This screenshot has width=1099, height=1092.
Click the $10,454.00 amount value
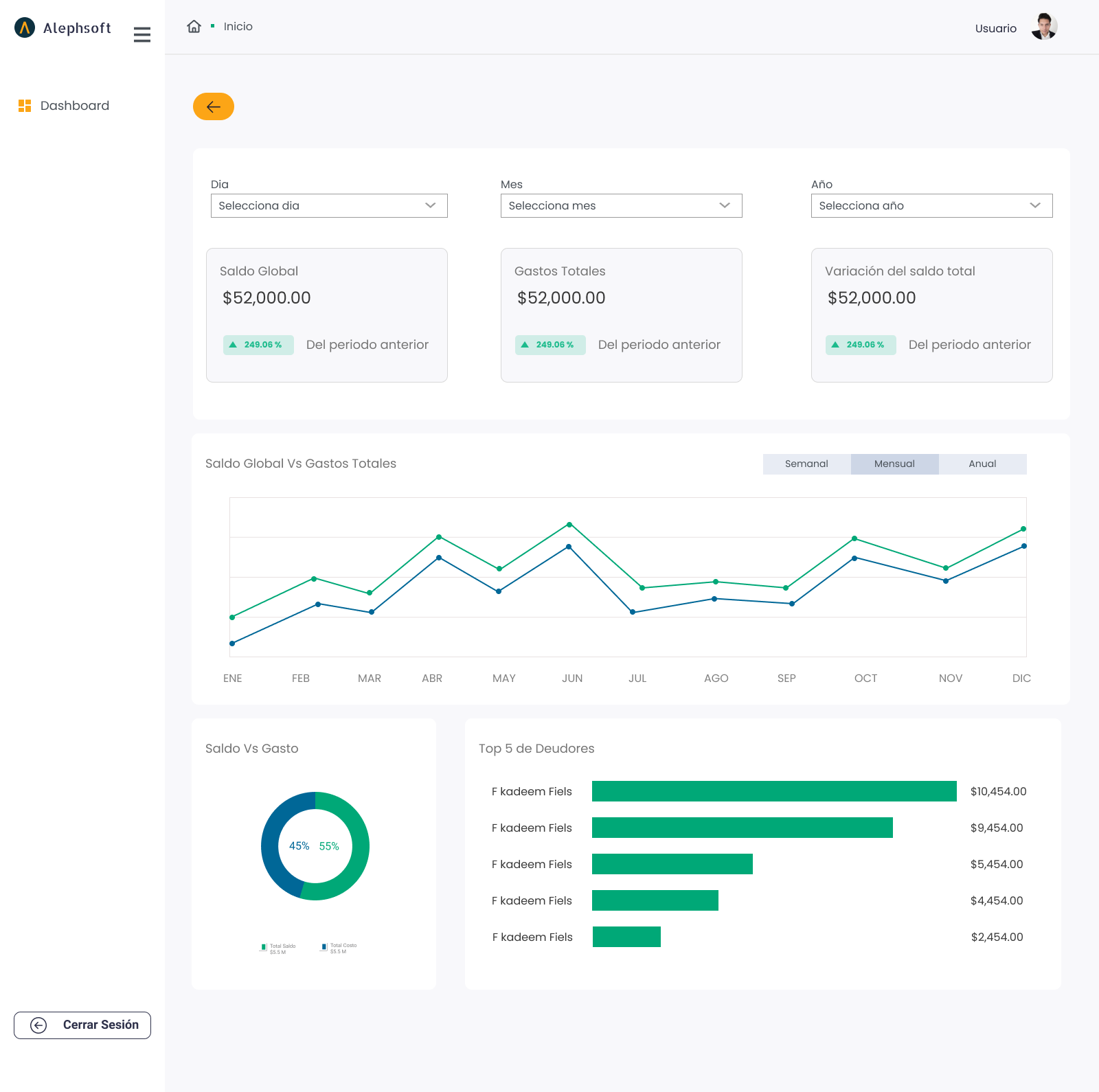pos(999,791)
